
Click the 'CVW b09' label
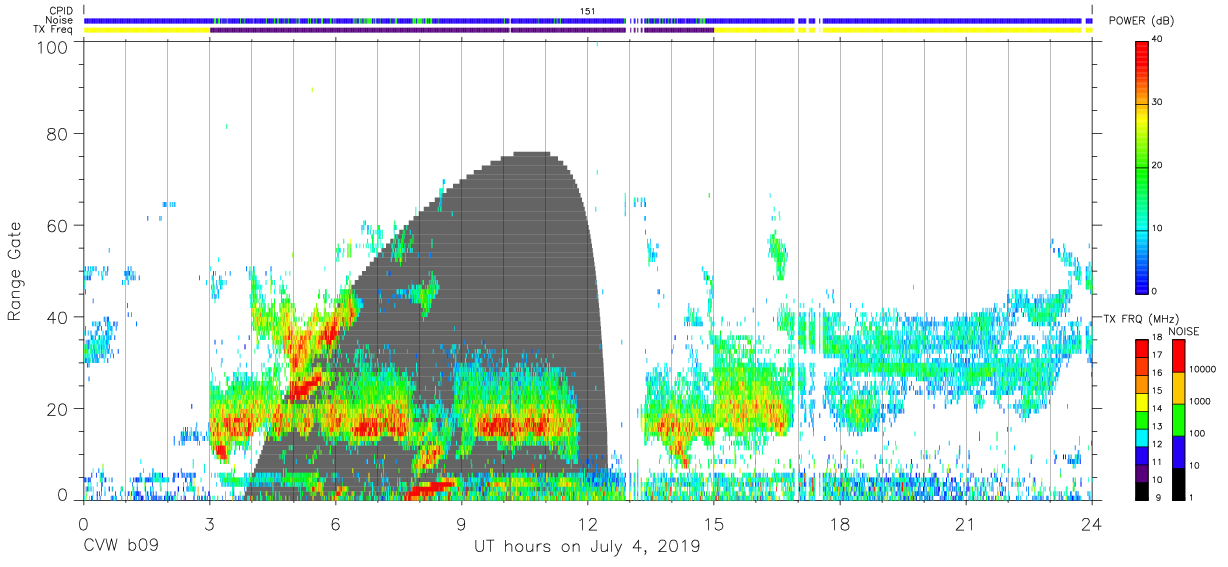(x=121, y=547)
